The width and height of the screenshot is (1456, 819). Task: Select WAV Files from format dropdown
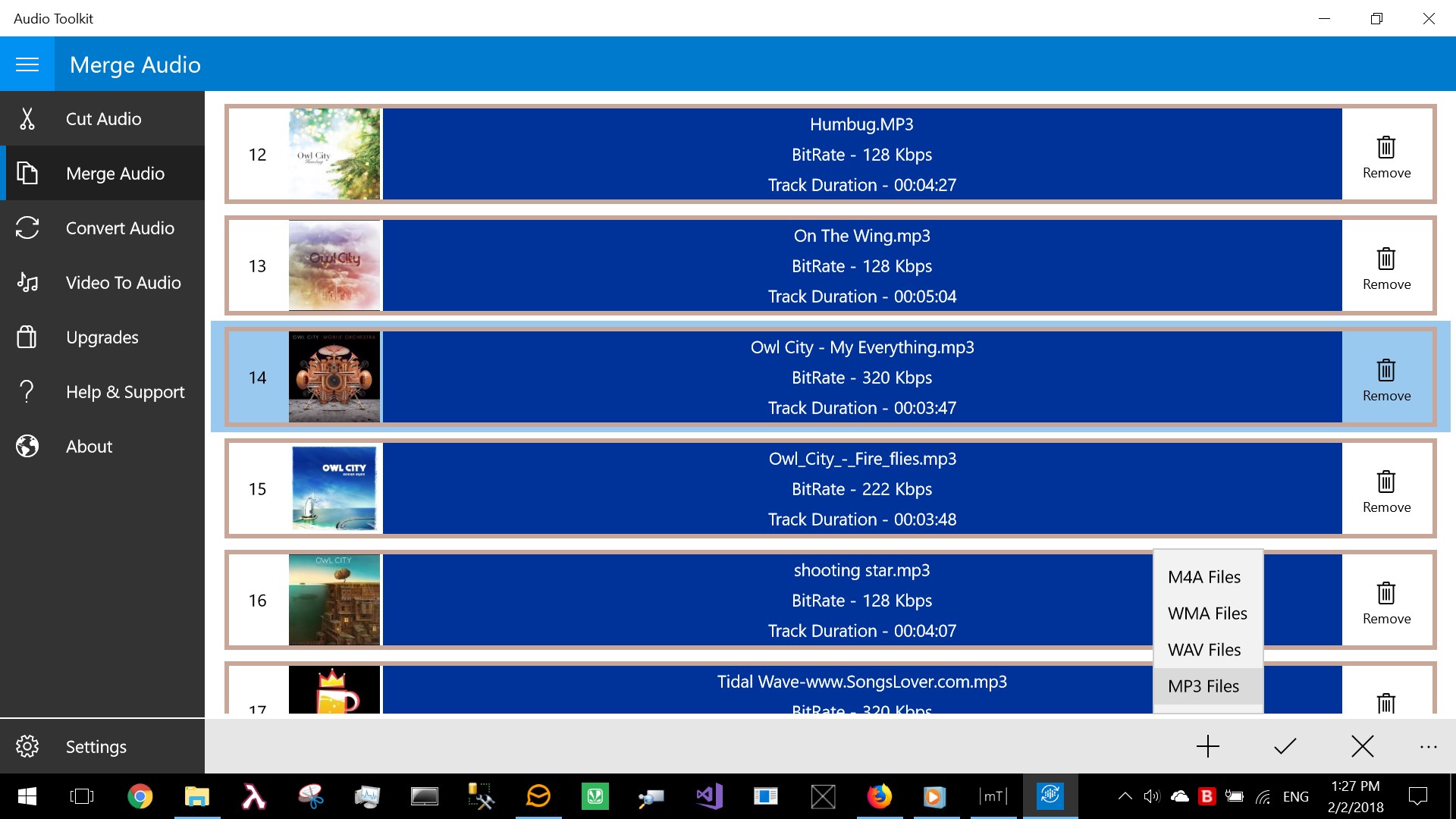(x=1204, y=649)
